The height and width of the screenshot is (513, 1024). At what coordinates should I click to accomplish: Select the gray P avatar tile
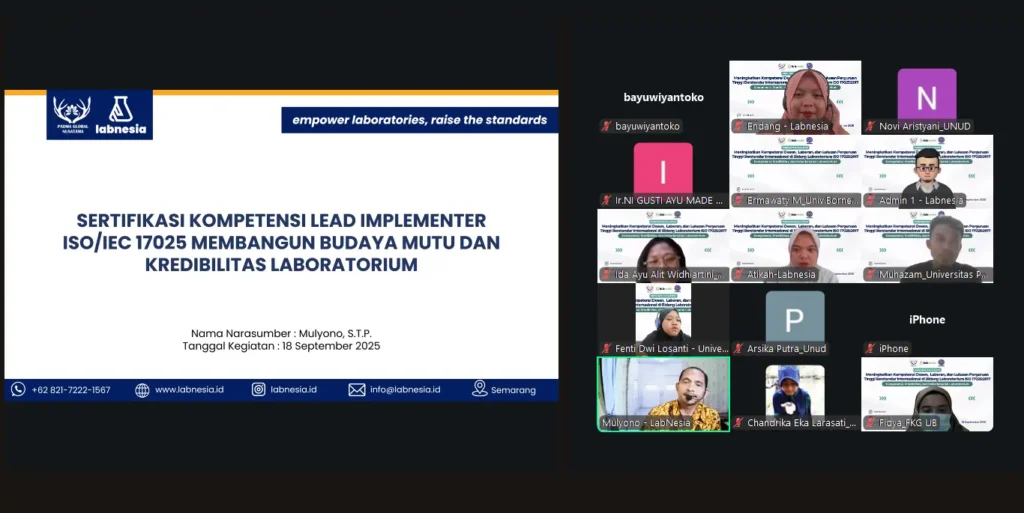[794, 318]
